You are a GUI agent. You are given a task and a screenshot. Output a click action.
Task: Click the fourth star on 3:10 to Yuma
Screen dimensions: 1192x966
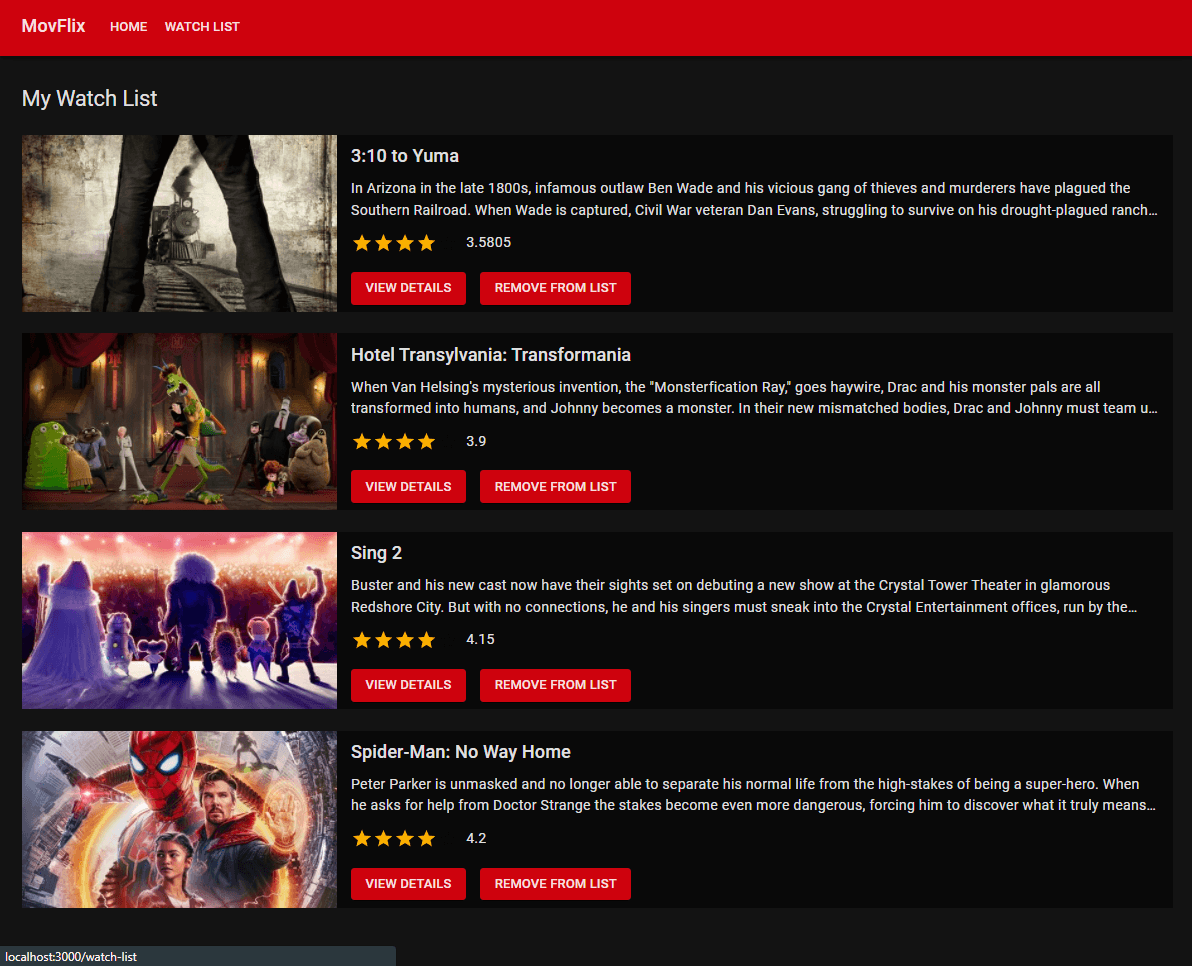point(427,242)
